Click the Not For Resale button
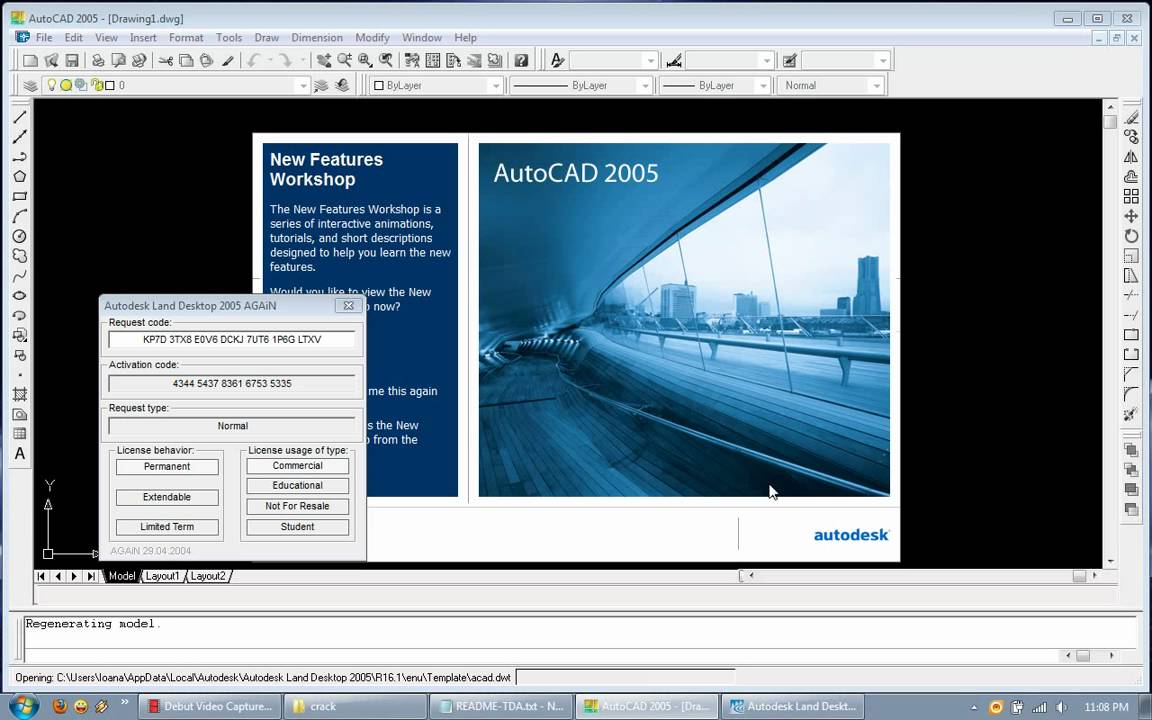This screenshot has width=1152, height=720. pos(298,506)
